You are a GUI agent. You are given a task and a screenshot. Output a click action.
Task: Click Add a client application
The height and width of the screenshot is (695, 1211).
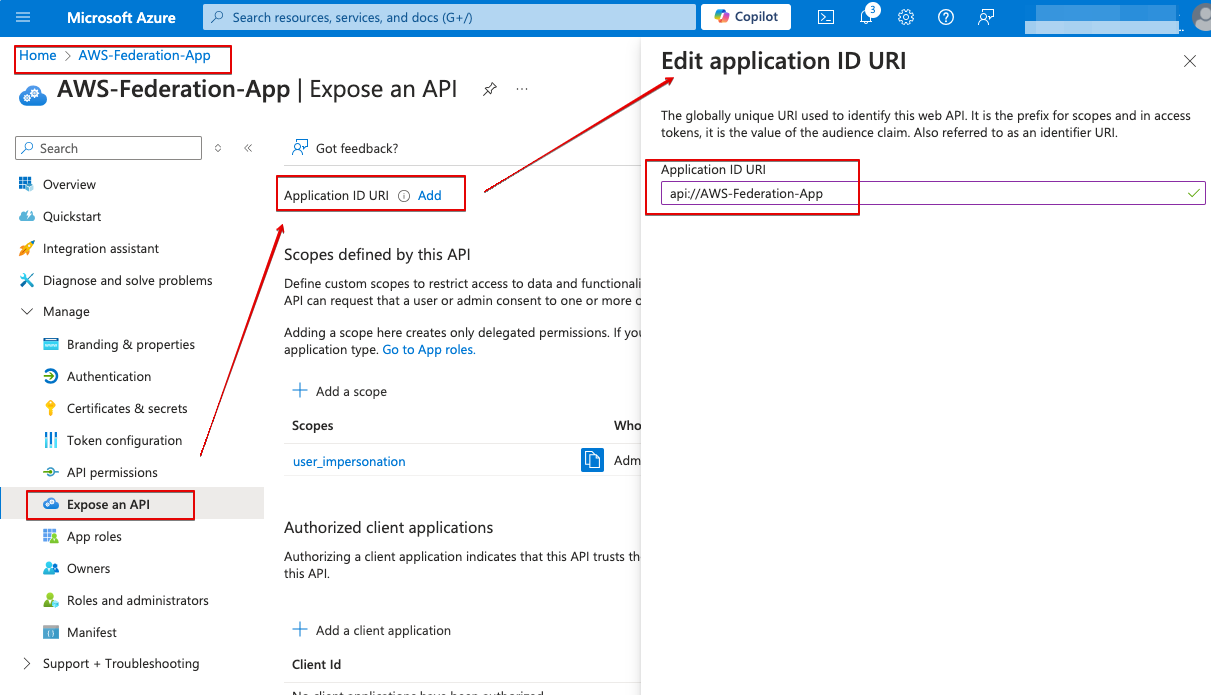click(372, 630)
